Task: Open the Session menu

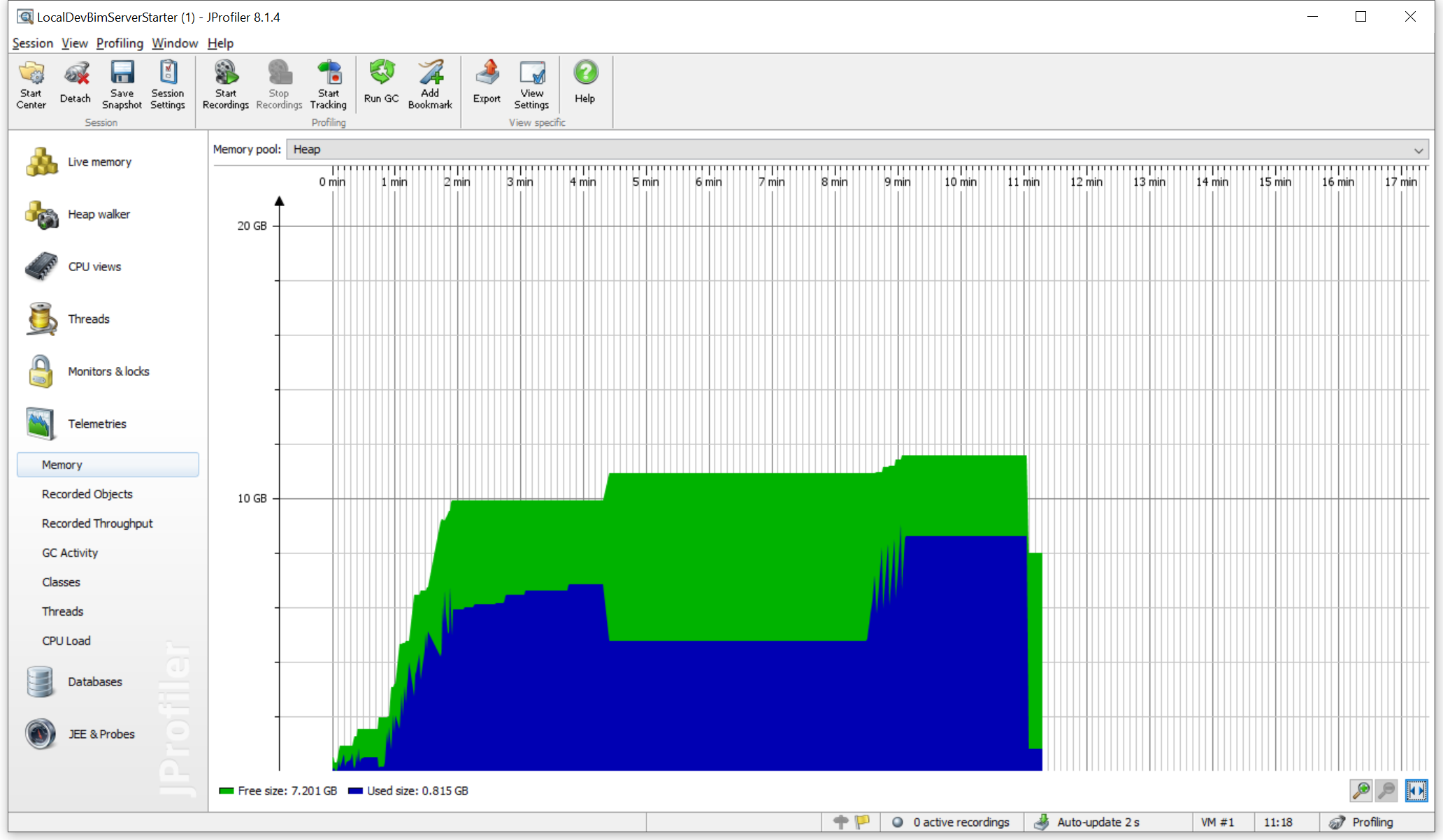Action: click(x=32, y=43)
